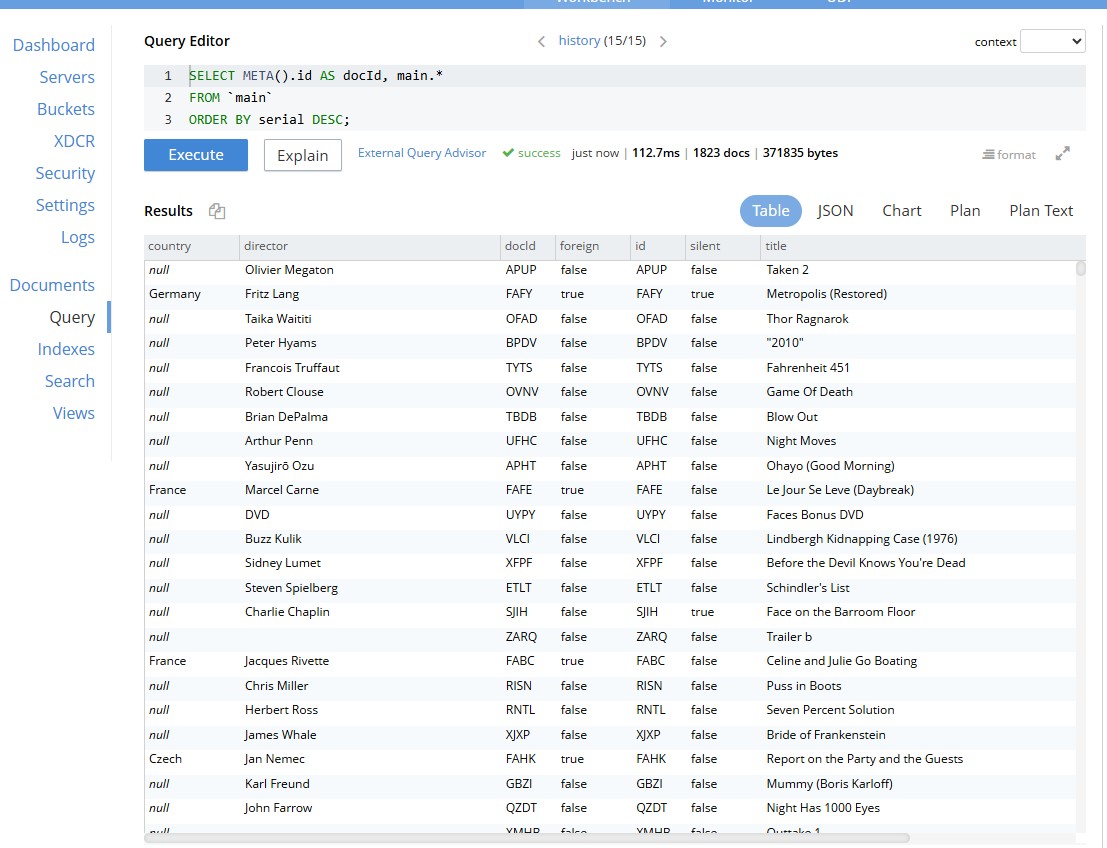This screenshot has height=848, width=1107.
Task: Click docId cell BPDV
Action: [521, 342]
